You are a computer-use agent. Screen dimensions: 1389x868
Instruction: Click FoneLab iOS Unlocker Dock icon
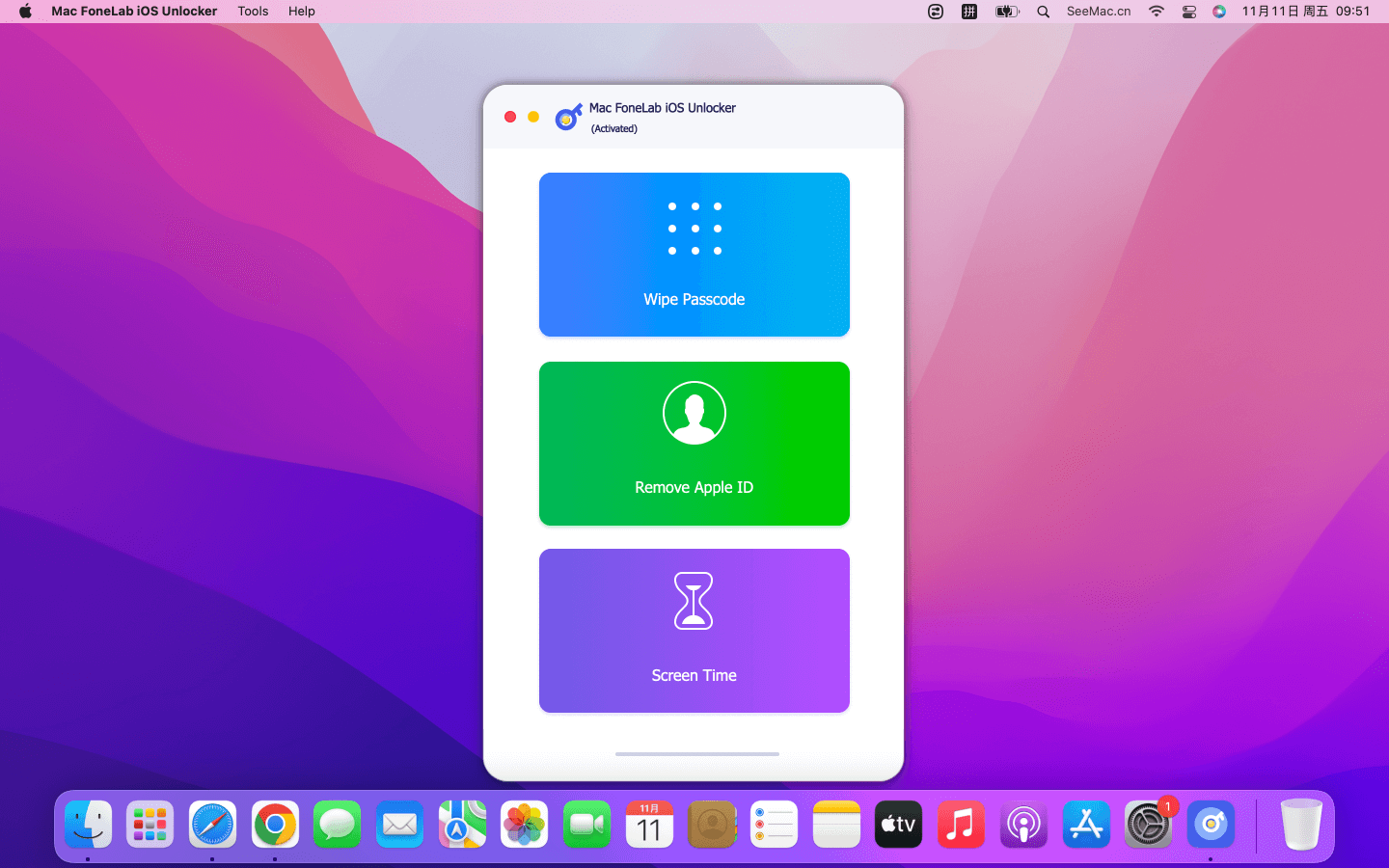click(1211, 825)
